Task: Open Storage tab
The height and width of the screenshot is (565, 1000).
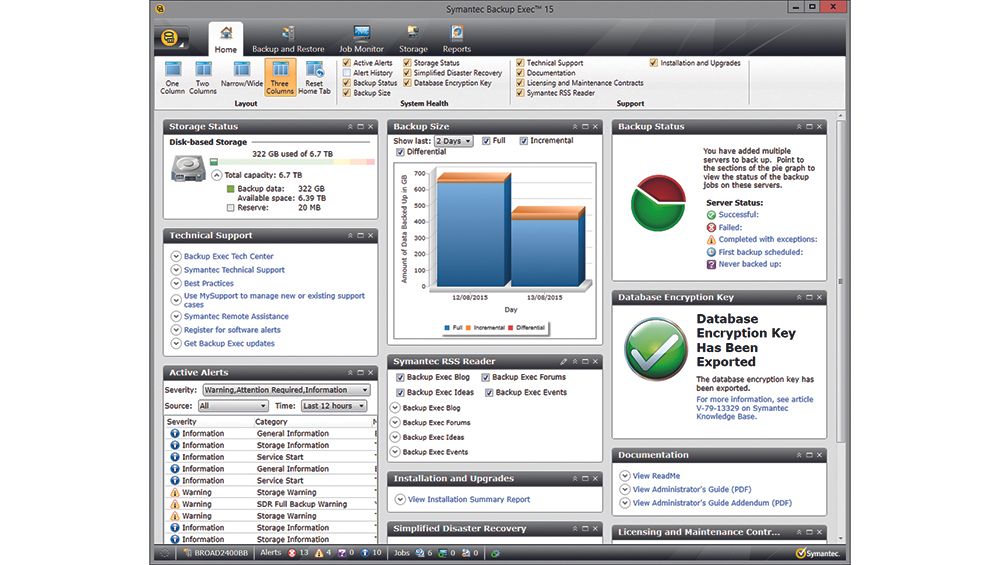Action: 413,40
